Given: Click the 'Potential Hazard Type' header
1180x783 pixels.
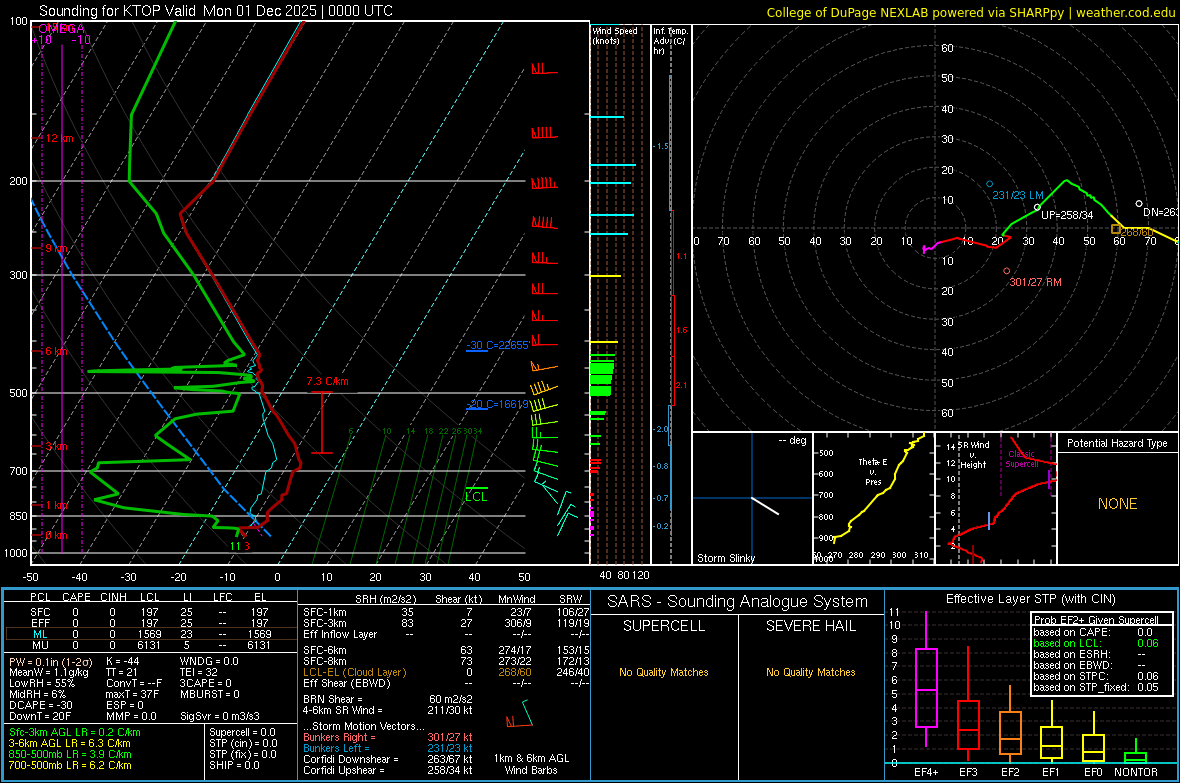Looking at the screenshot, I should pos(1117,443).
